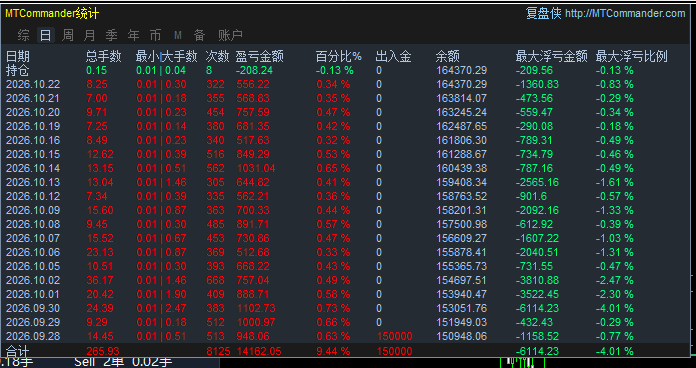The width and height of the screenshot is (696, 368).
Task: Click the 日期 column header
Action: [x=18, y=56]
